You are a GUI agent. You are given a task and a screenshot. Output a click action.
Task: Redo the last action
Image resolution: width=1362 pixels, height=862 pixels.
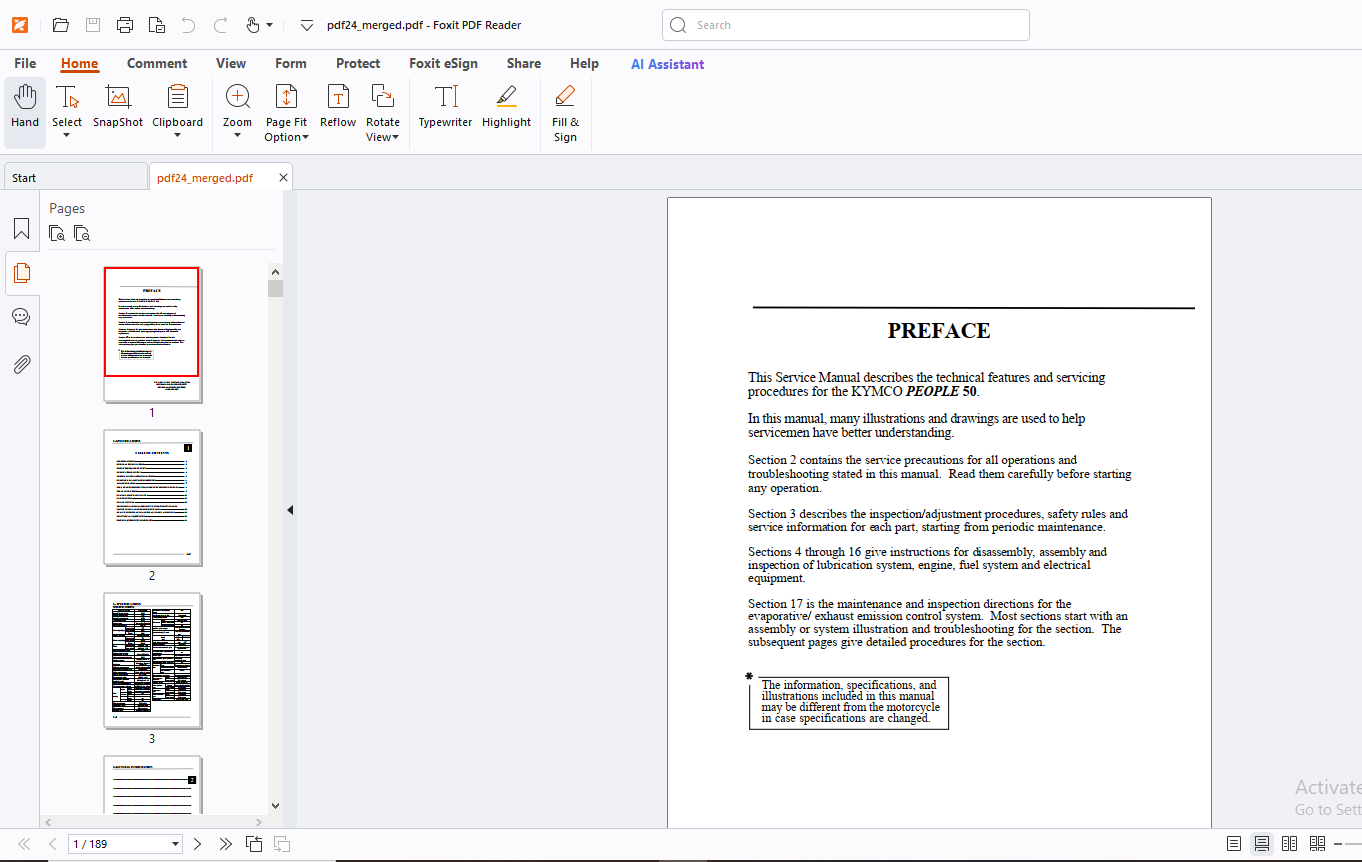(x=221, y=25)
